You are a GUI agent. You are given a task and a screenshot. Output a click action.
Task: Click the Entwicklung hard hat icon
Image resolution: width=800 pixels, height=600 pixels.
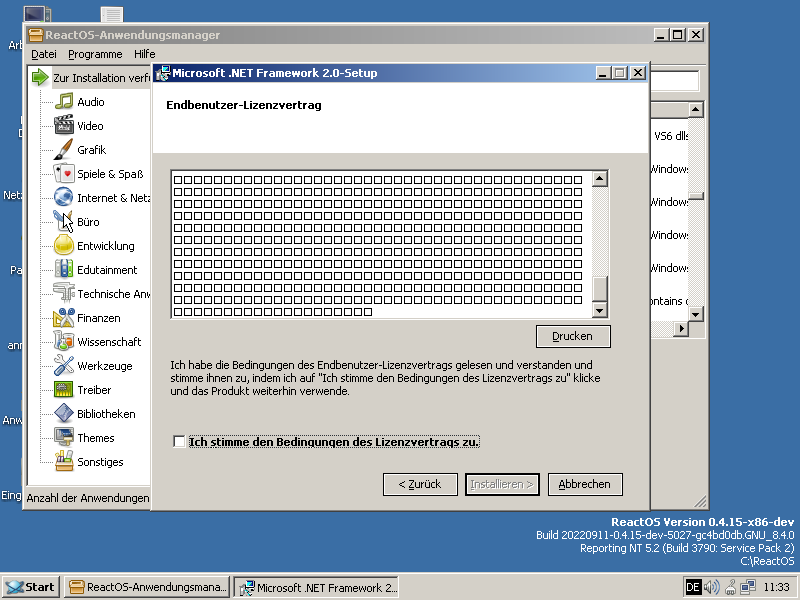(64, 245)
